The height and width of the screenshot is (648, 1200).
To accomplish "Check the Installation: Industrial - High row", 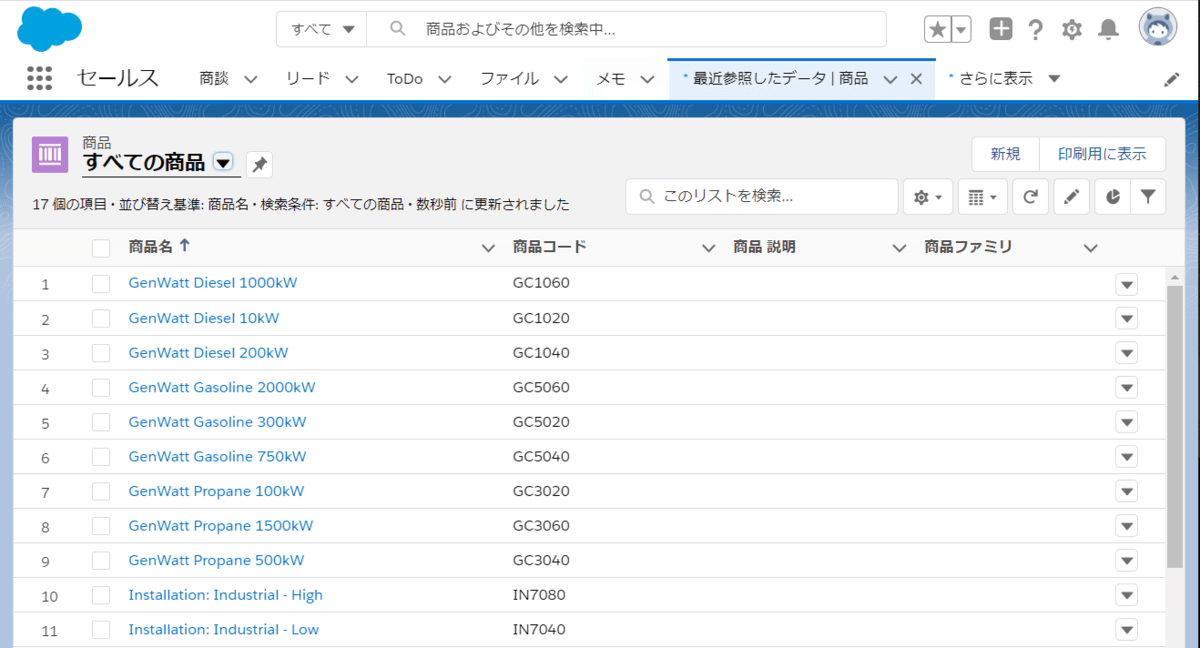I will pyautogui.click(x=101, y=595).
